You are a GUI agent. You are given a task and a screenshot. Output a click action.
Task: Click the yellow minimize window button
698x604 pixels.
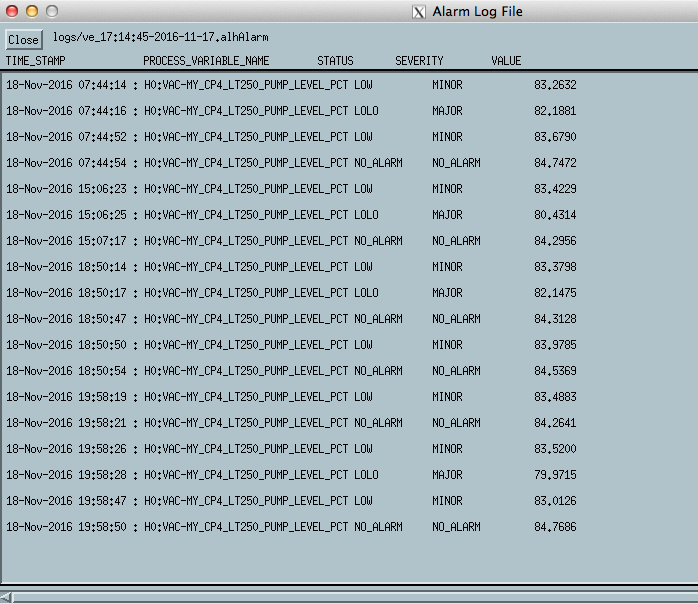coord(32,11)
